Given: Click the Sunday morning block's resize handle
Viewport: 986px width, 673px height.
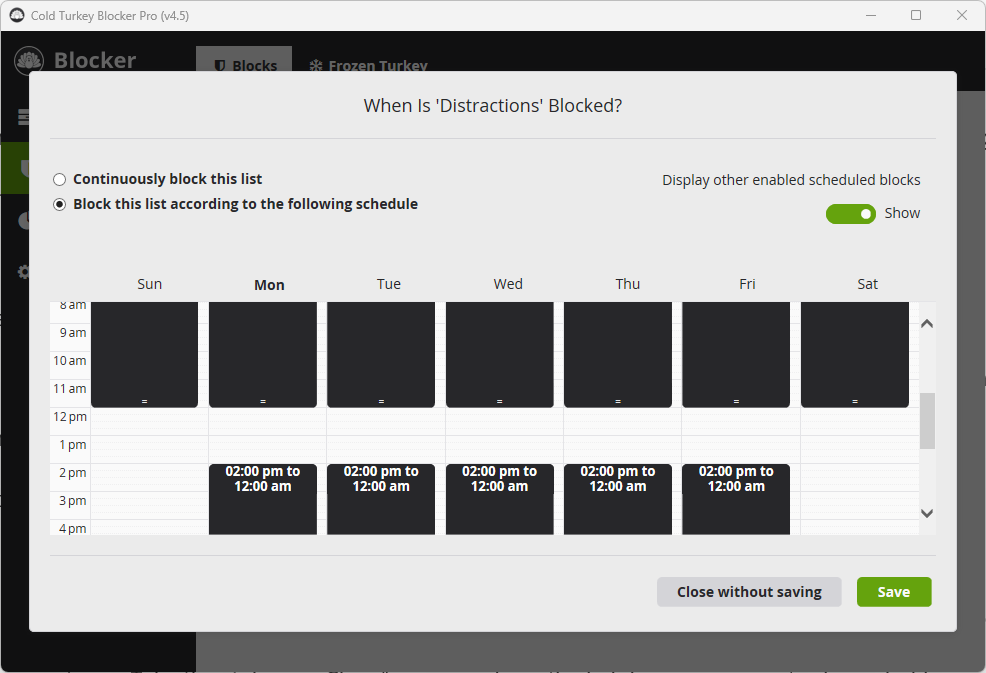Looking at the screenshot, I should (x=145, y=401).
